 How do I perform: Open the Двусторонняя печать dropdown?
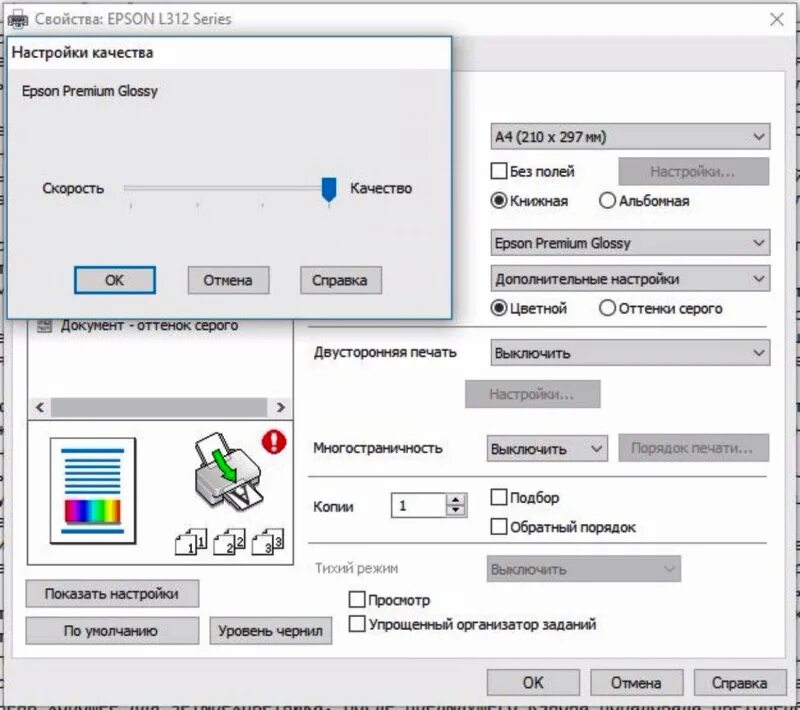[x=630, y=353]
